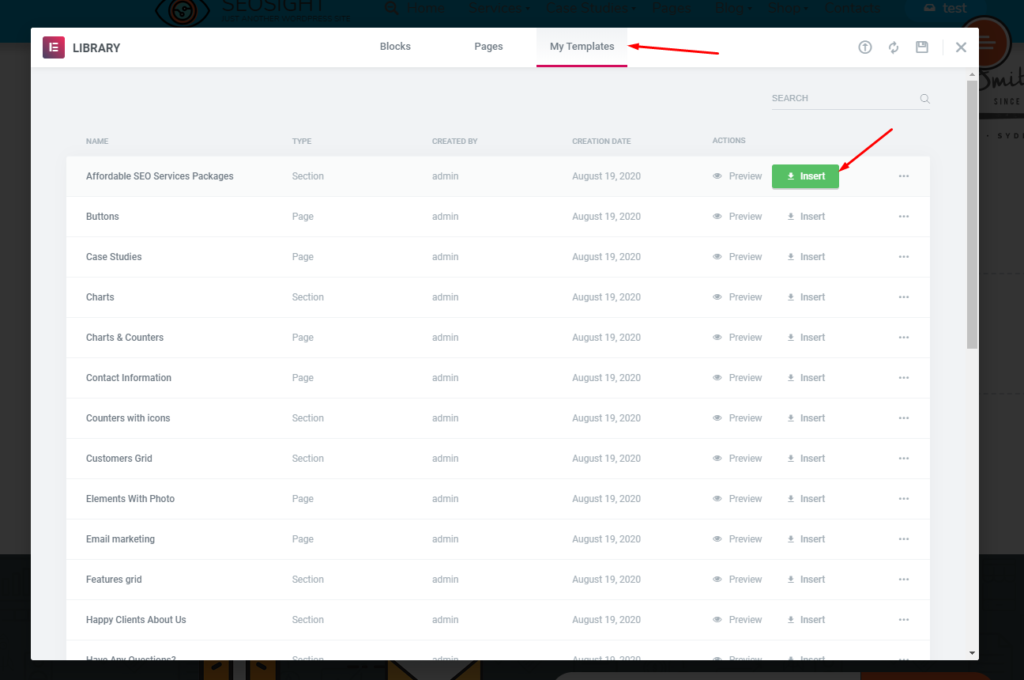Click the eye icon in Happy Clients About Us row

pos(717,620)
